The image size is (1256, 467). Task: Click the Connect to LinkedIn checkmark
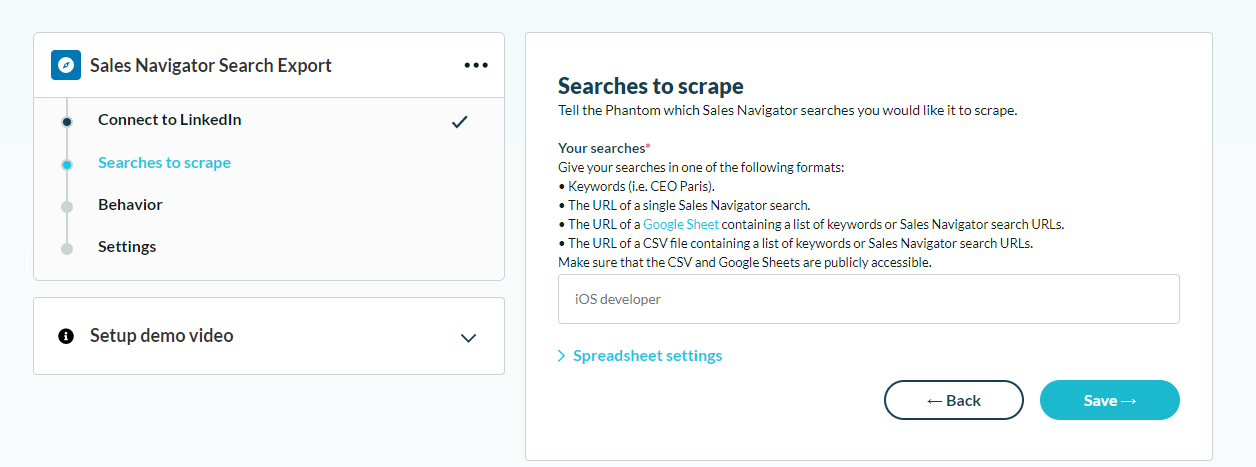[459, 122]
